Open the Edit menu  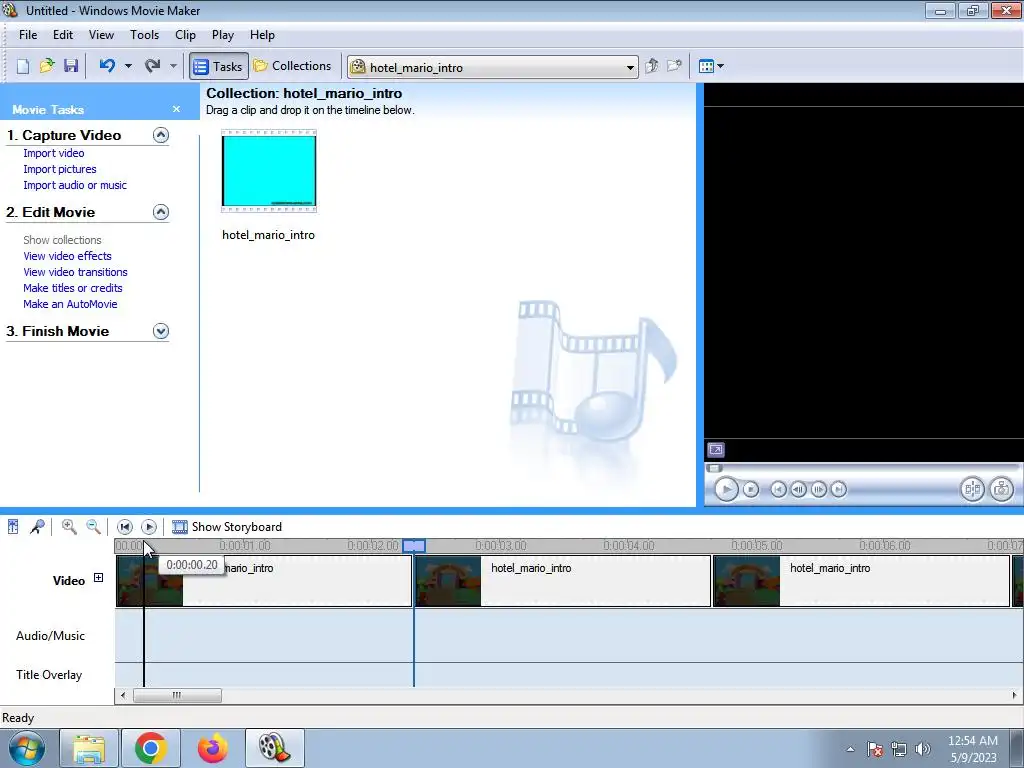click(x=63, y=35)
